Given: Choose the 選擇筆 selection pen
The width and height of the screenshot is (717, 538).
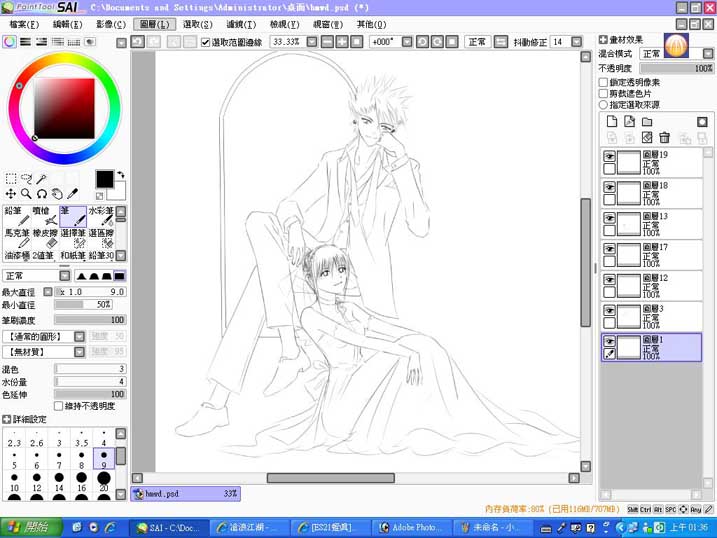Looking at the screenshot, I should point(73,238).
